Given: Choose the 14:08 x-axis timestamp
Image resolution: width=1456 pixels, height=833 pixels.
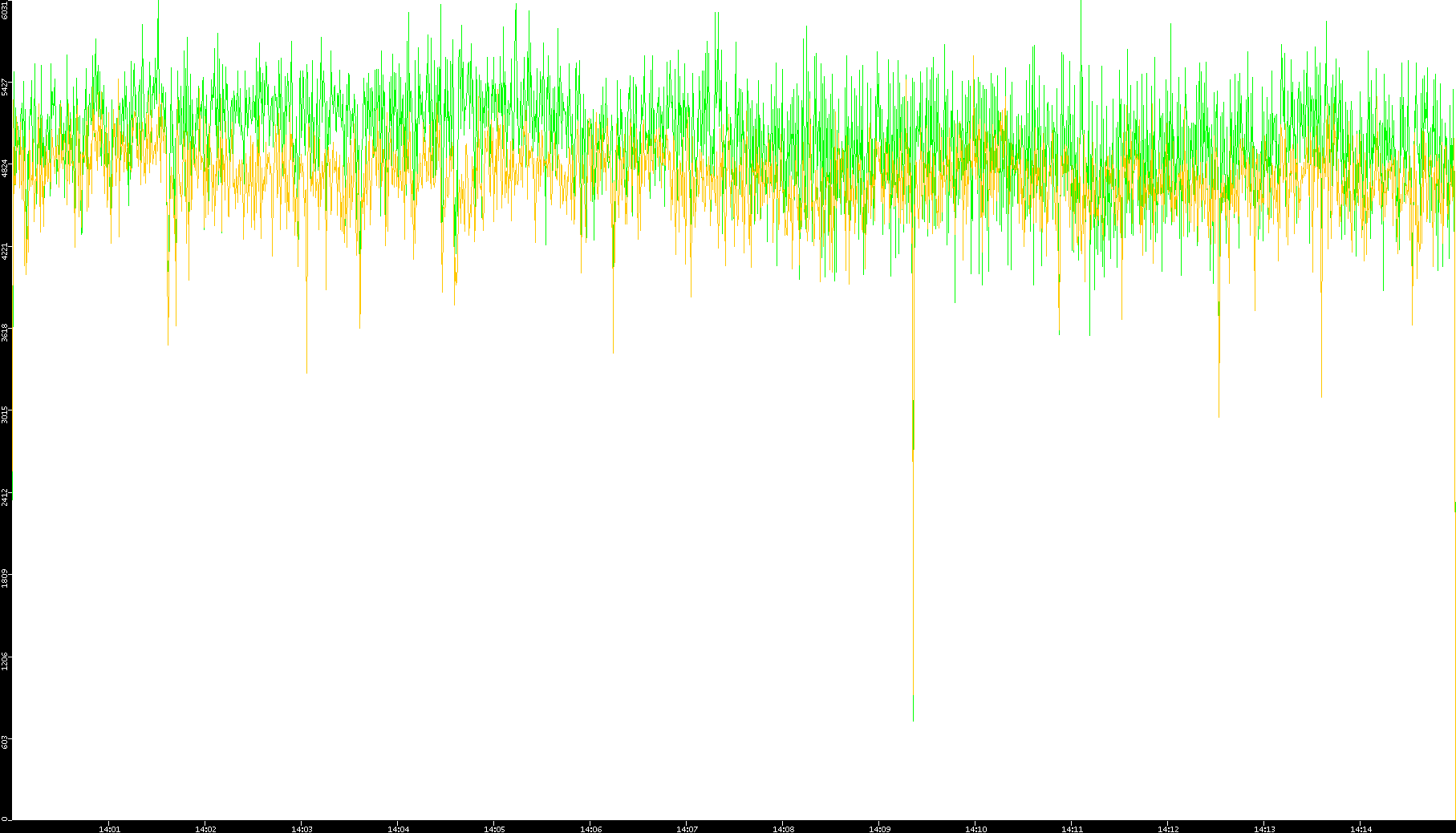Looking at the screenshot, I should [783, 829].
